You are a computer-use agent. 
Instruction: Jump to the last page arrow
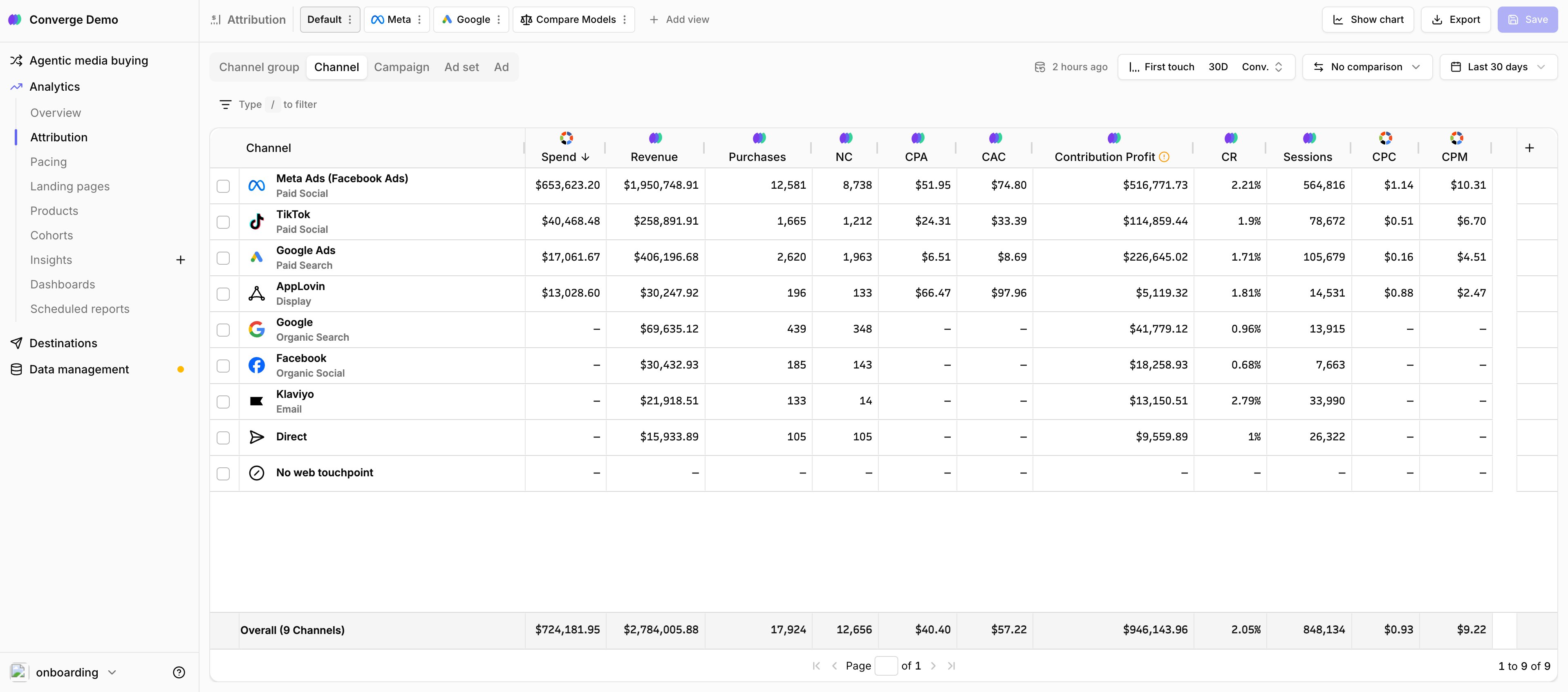click(x=952, y=666)
